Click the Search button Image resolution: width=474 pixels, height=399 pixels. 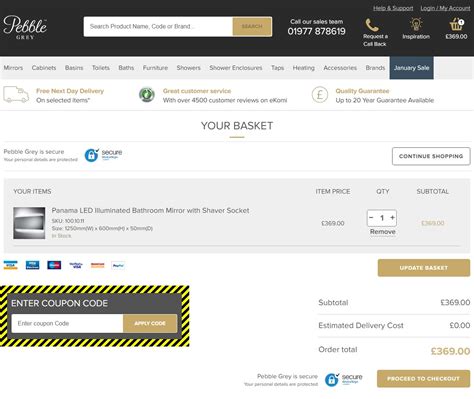(252, 26)
